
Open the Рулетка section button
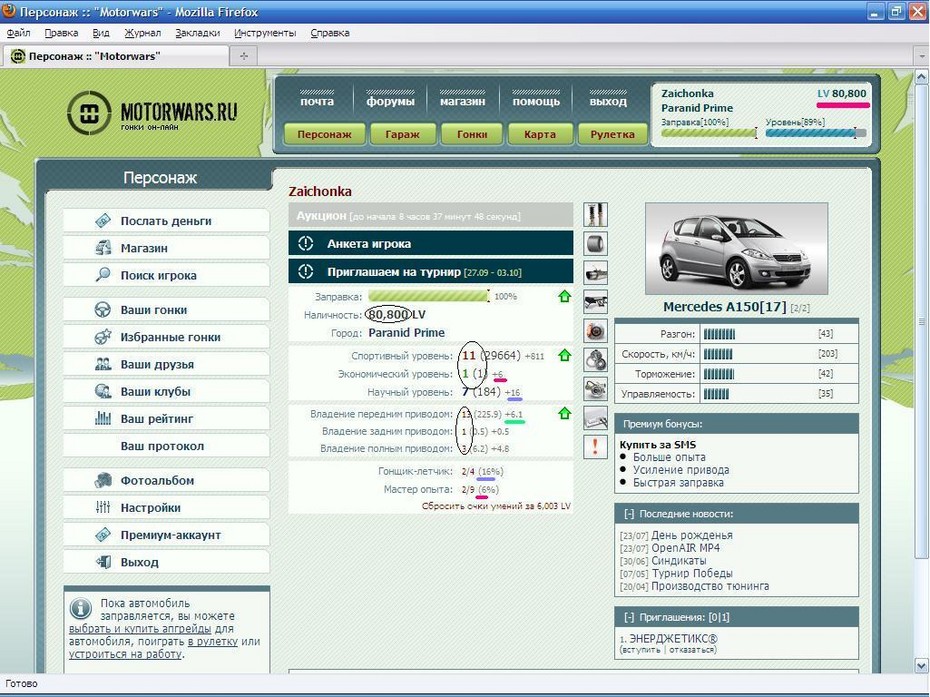click(x=612, y=134)
